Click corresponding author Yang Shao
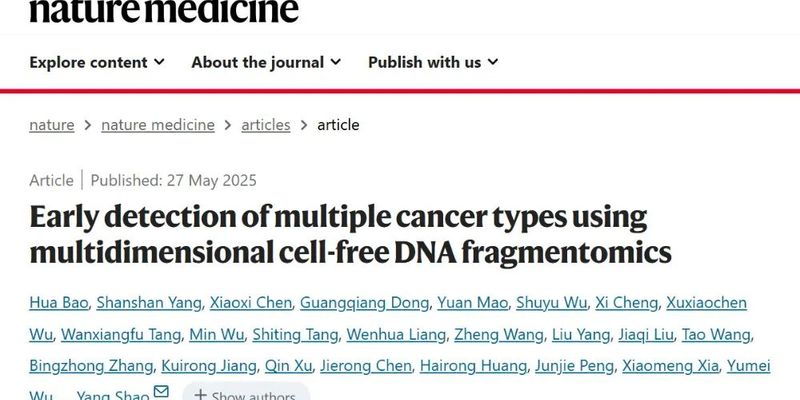Image resolution: width=800 pixels, height=400 pixels. [x=113, y=395]
